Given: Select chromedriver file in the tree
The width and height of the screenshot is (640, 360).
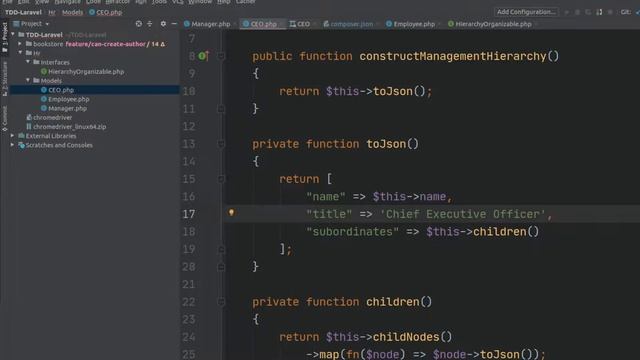Looking at the screenshot, I should coord(53,118).
